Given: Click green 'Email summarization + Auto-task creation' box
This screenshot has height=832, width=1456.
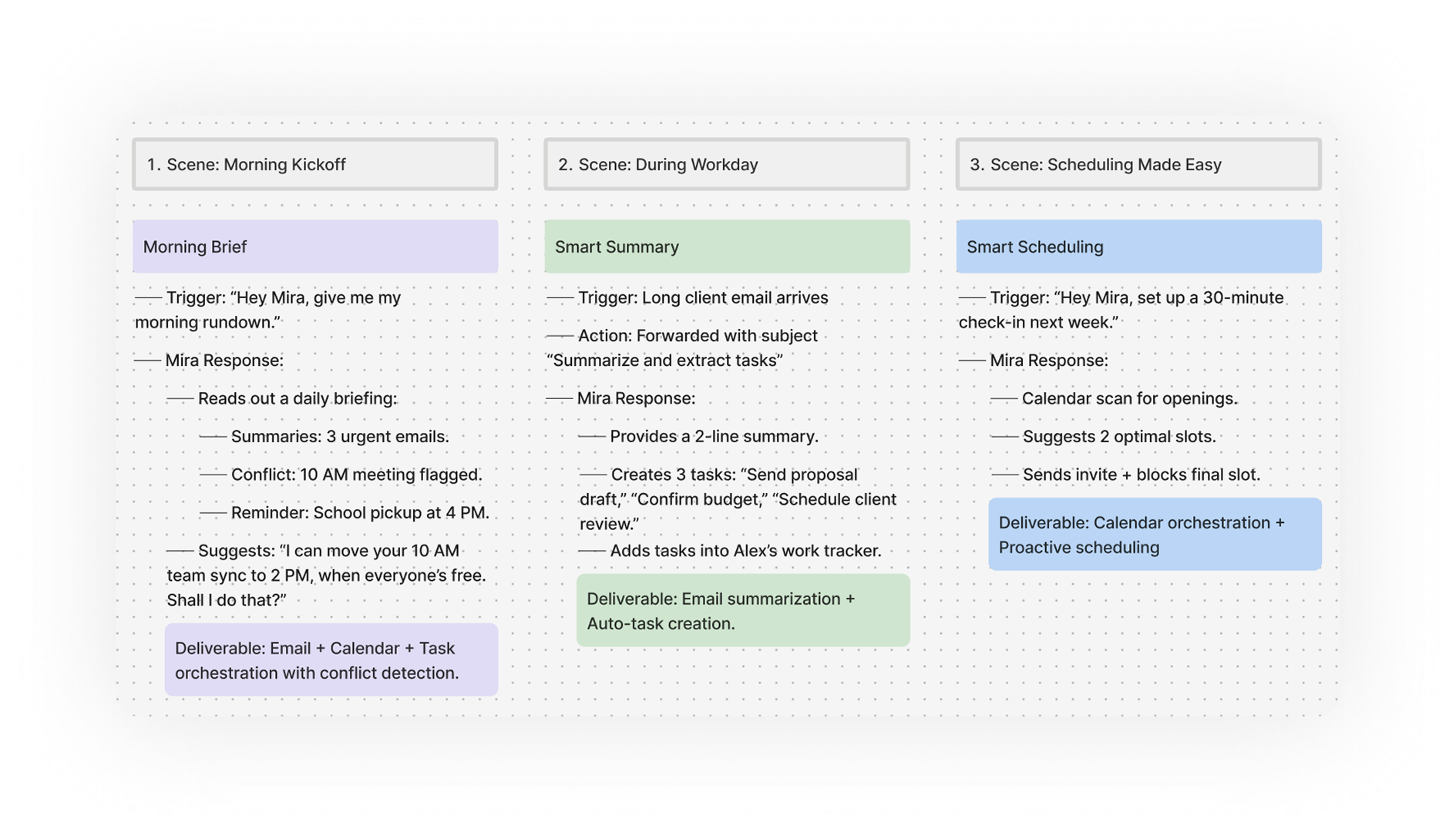Looking at the screenshot, I should [x=743, y=610].
